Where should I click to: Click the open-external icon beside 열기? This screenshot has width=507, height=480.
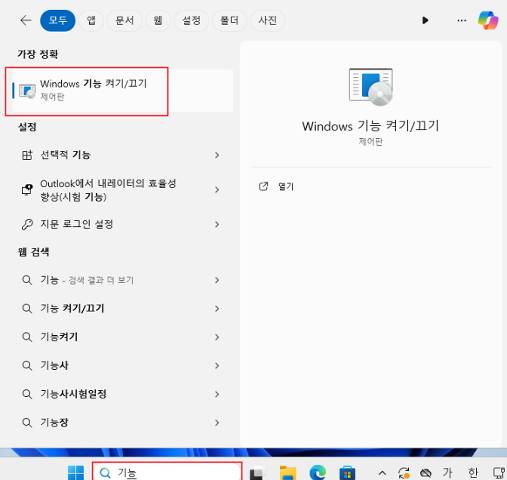pos(263,186)
